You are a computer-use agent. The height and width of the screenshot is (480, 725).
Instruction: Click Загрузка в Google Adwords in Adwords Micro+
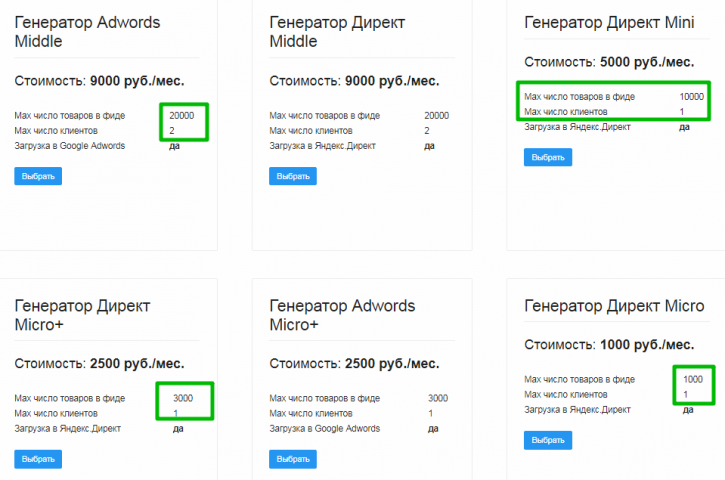pyautogui.click(x=325, y=429)
